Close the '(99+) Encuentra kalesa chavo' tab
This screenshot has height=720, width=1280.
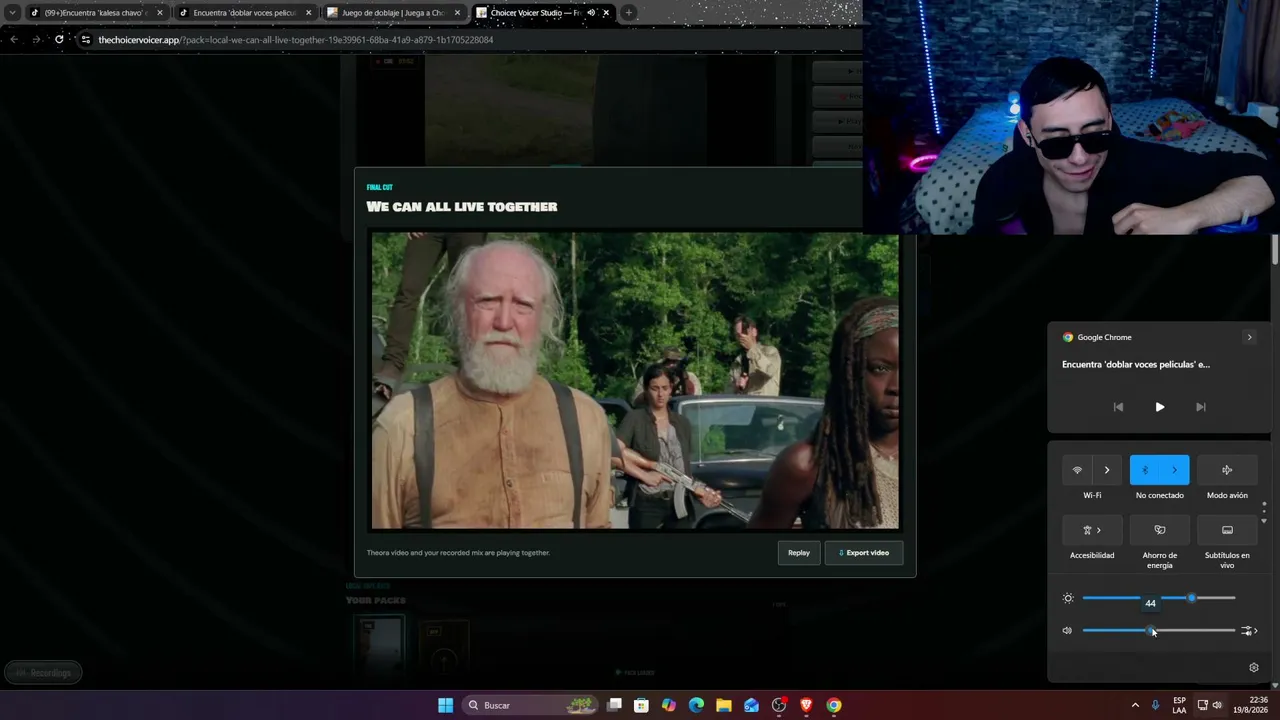click(159, 13)
